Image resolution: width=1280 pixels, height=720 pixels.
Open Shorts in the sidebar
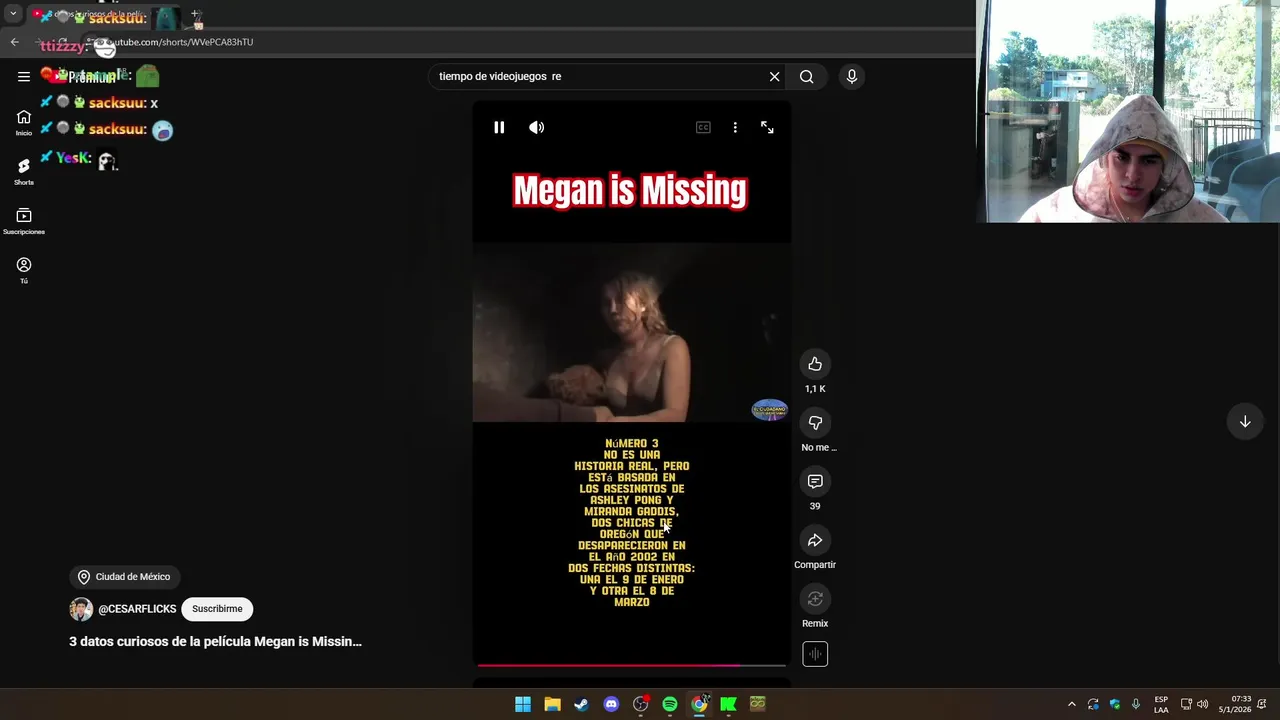coord(24,171)
